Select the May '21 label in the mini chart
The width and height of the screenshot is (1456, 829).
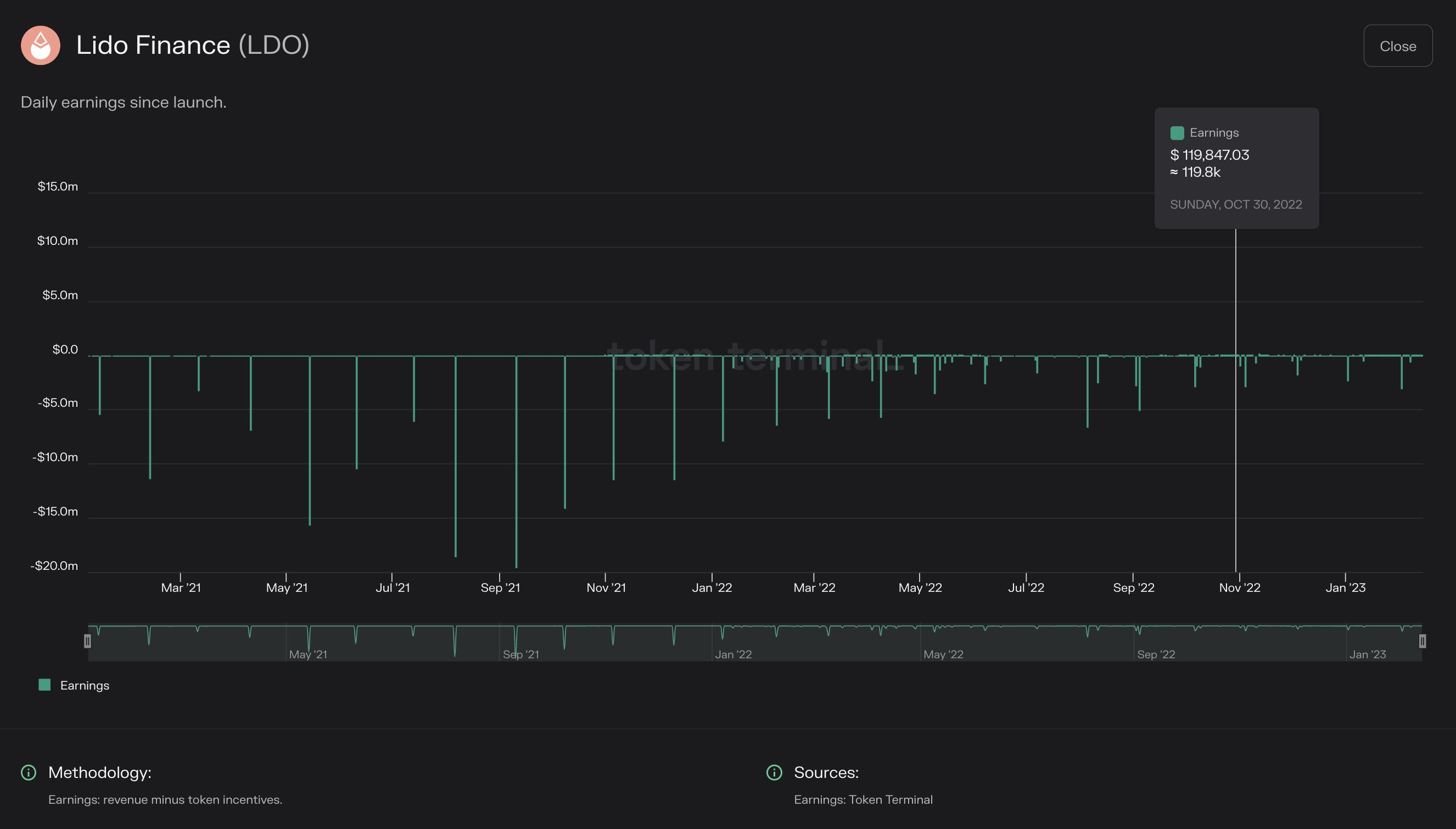(x=308, y=654)
